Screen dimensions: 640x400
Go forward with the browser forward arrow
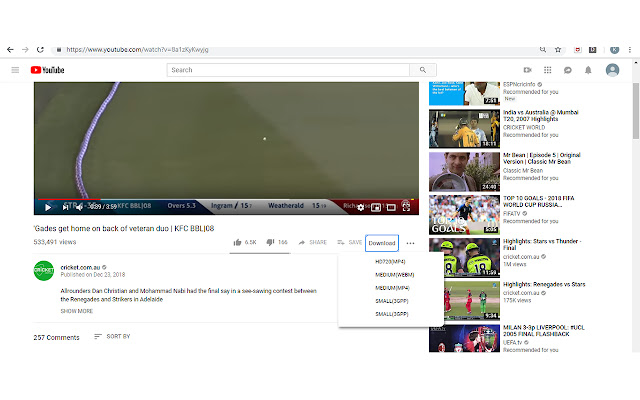tap(25, 50)
